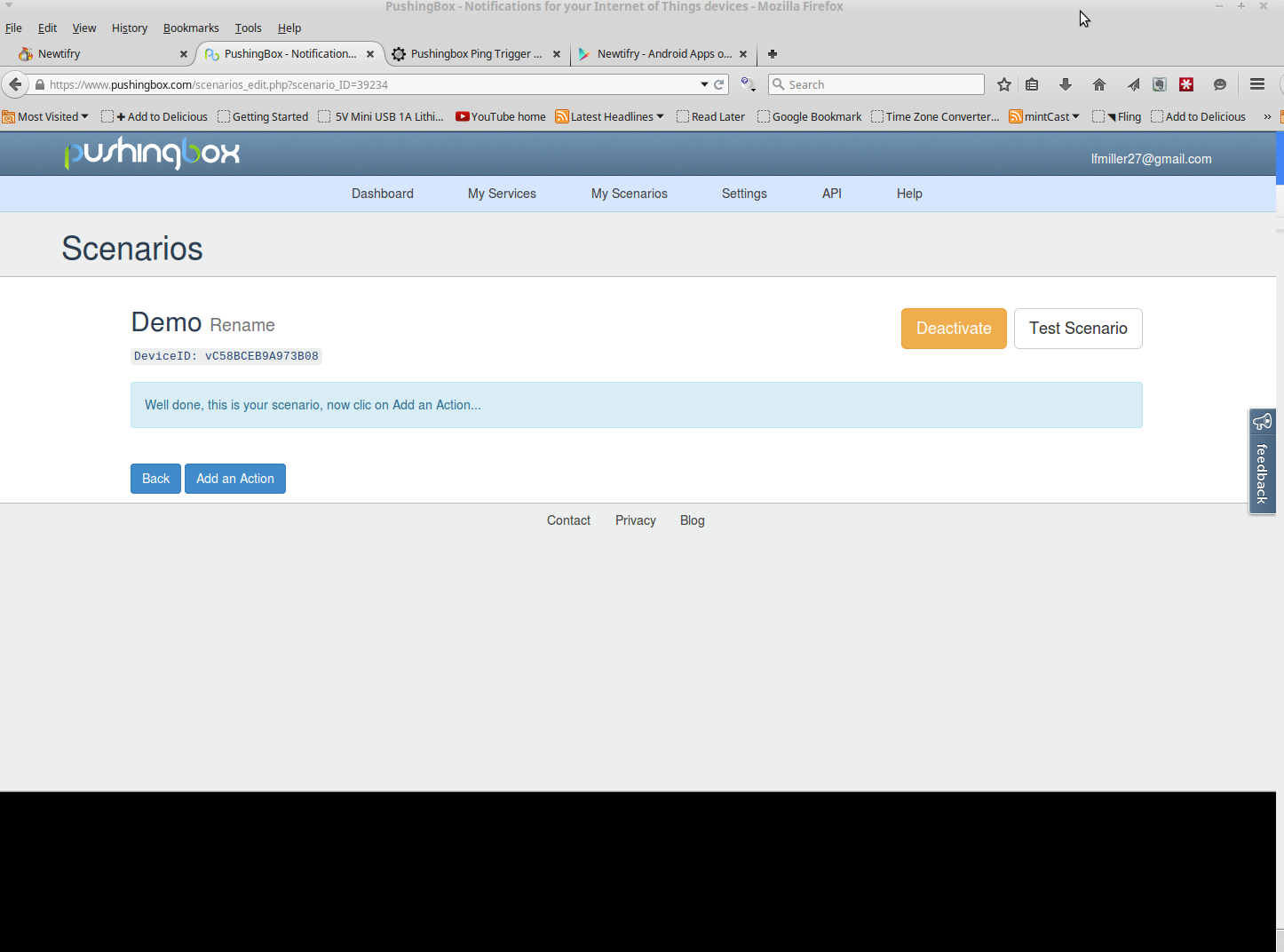Close the Newtifry tab
Image resolution: width=1284 pixels, height=952 pixels.
pyautogui.click(x=184, y=54)
